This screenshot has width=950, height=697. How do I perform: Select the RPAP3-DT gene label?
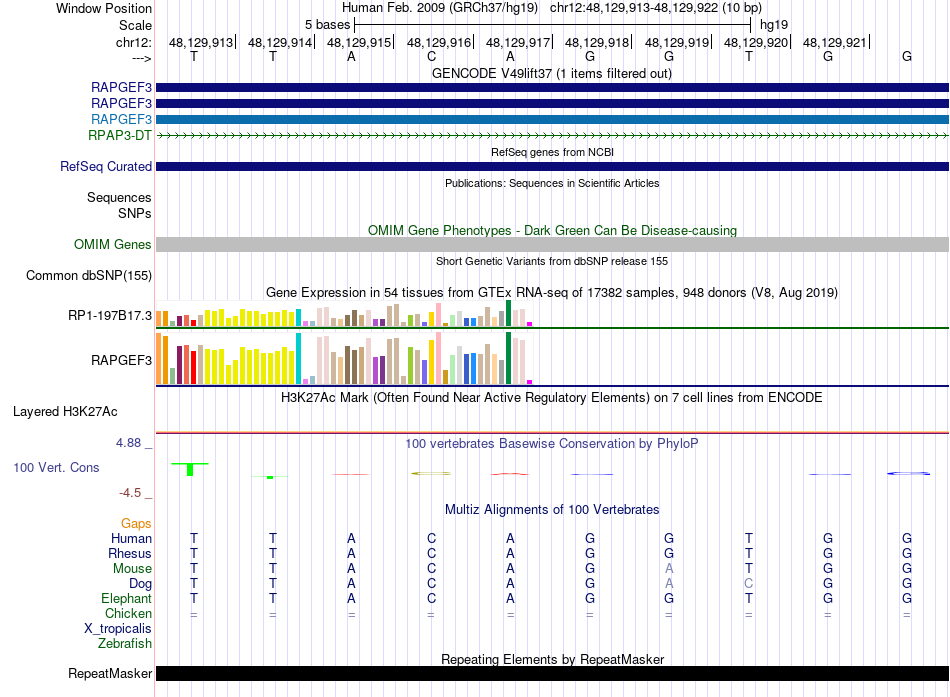[x=119, y=135]
